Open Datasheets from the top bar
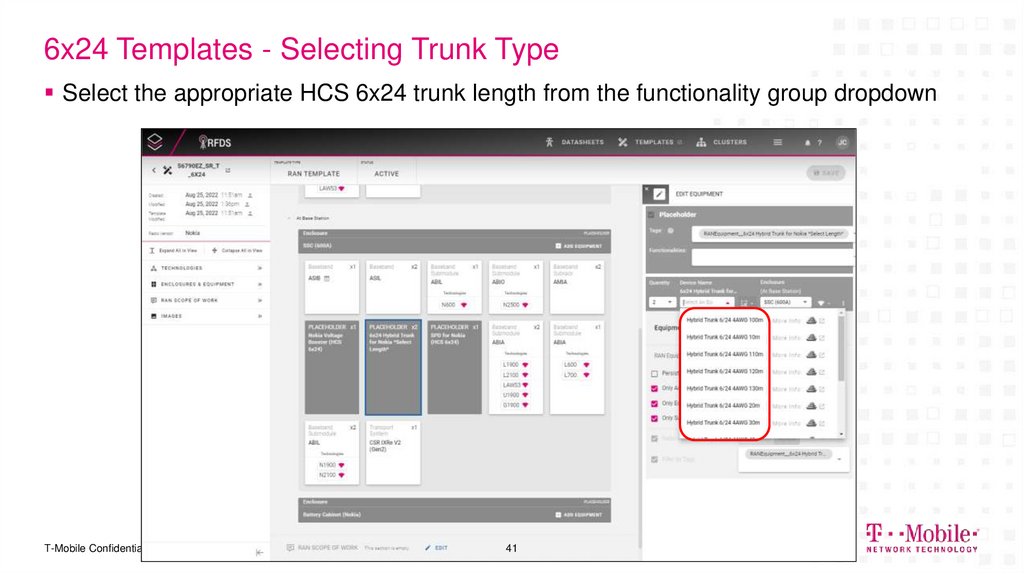Image resolution: width=1024 pixels, height=574 pixels. click(x=582, y=142)
